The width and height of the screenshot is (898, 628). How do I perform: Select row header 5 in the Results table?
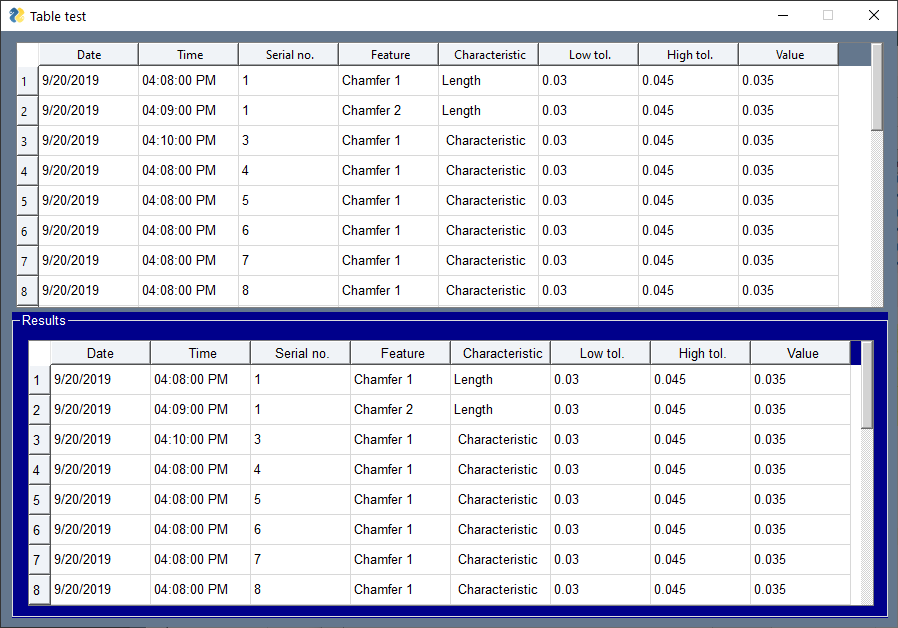click(38, 499)
